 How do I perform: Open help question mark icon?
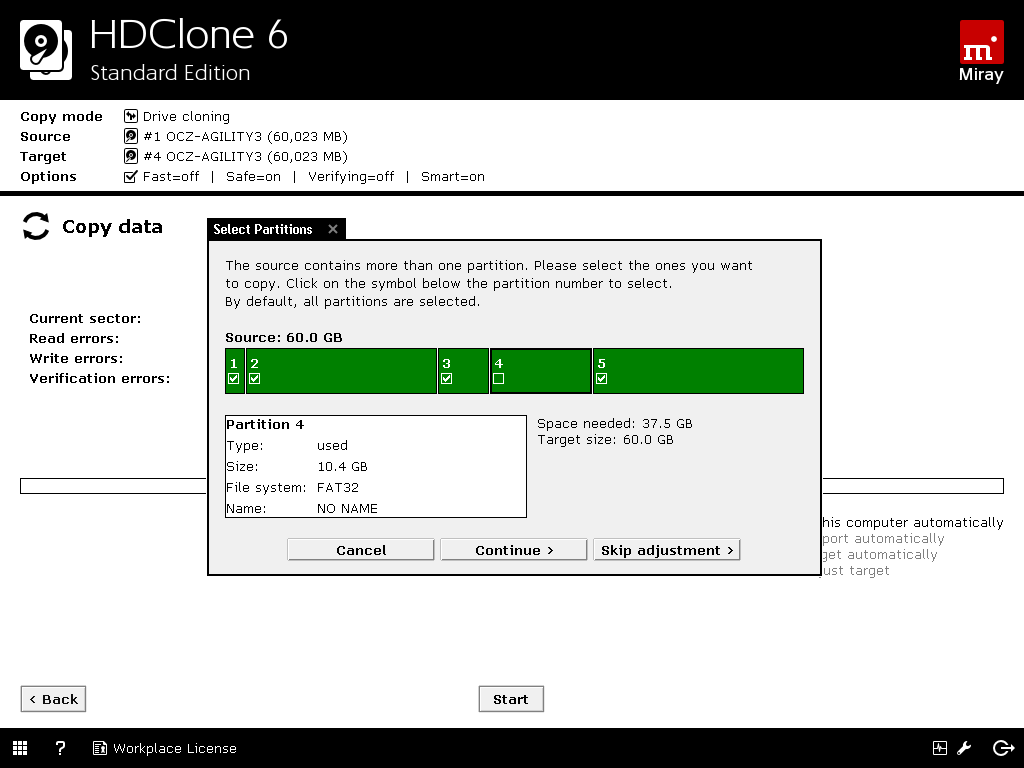point(60,748)
